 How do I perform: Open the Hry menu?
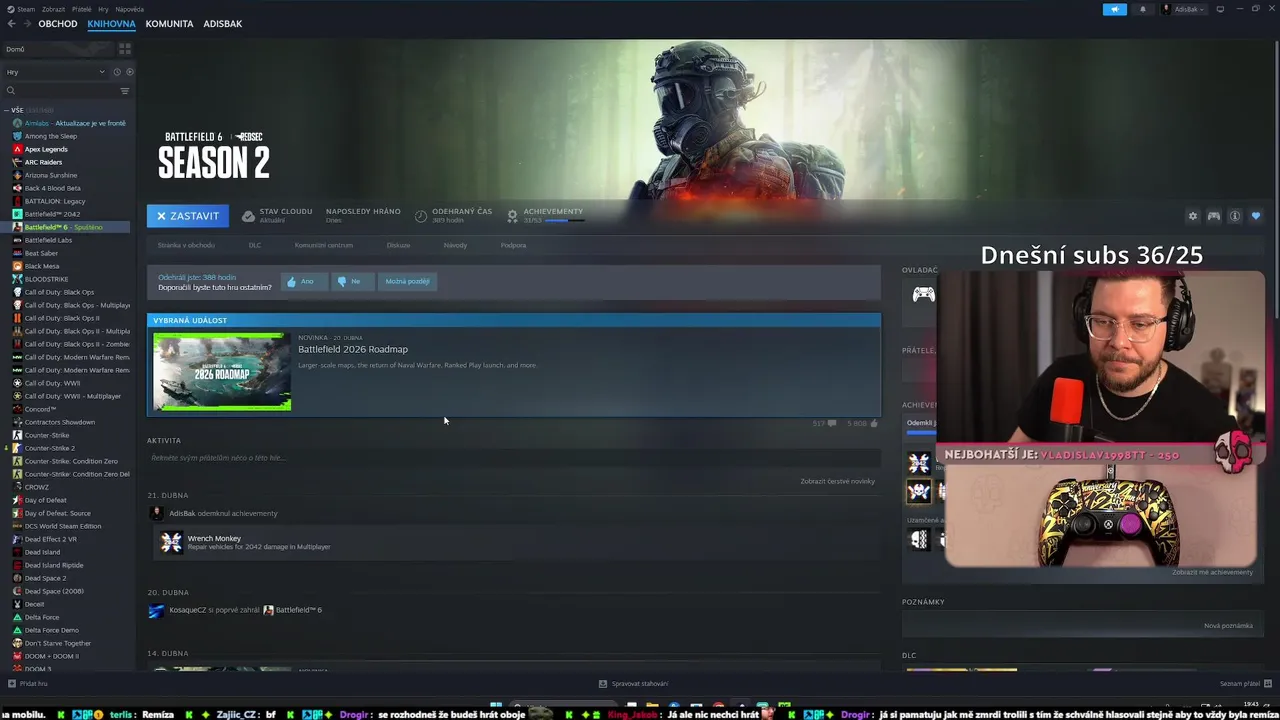tap(103, 9)
